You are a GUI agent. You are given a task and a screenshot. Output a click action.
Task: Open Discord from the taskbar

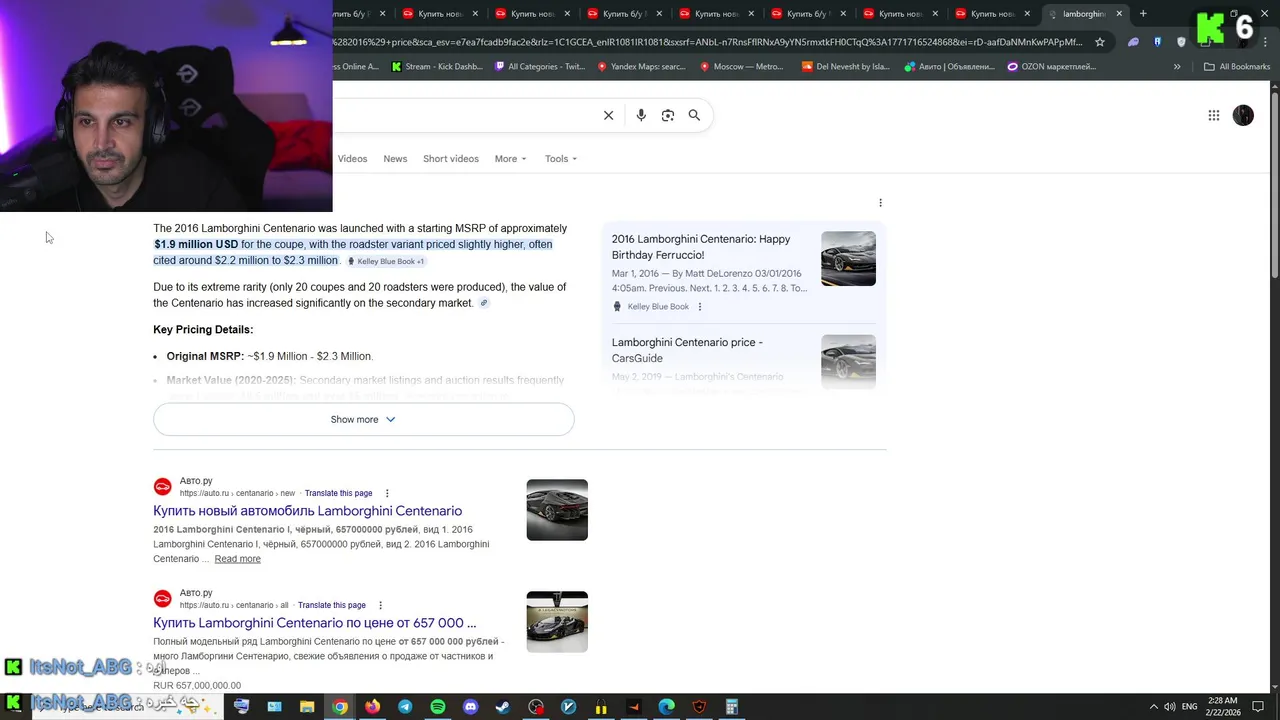point(471,707)
